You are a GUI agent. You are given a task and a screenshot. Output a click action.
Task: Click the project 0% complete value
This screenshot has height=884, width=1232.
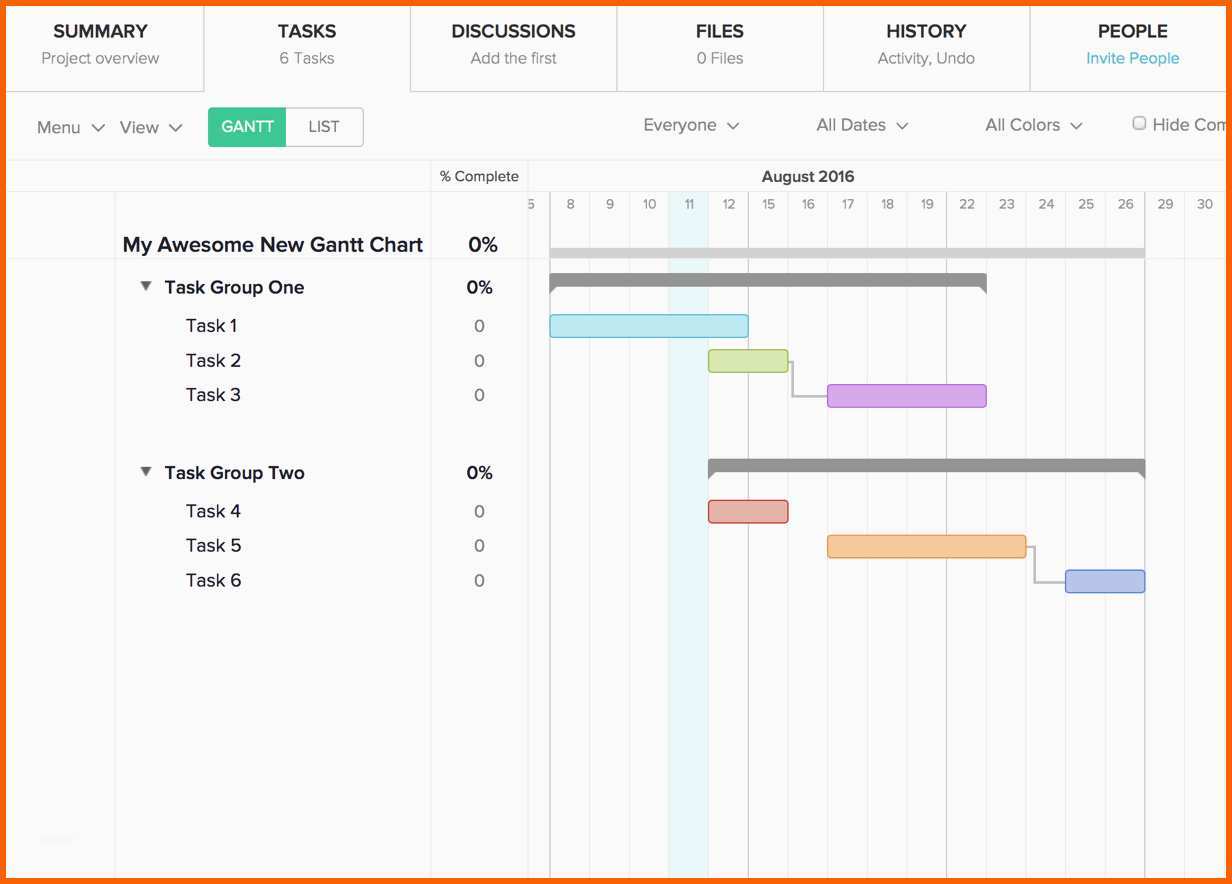(x=483, y=245)
